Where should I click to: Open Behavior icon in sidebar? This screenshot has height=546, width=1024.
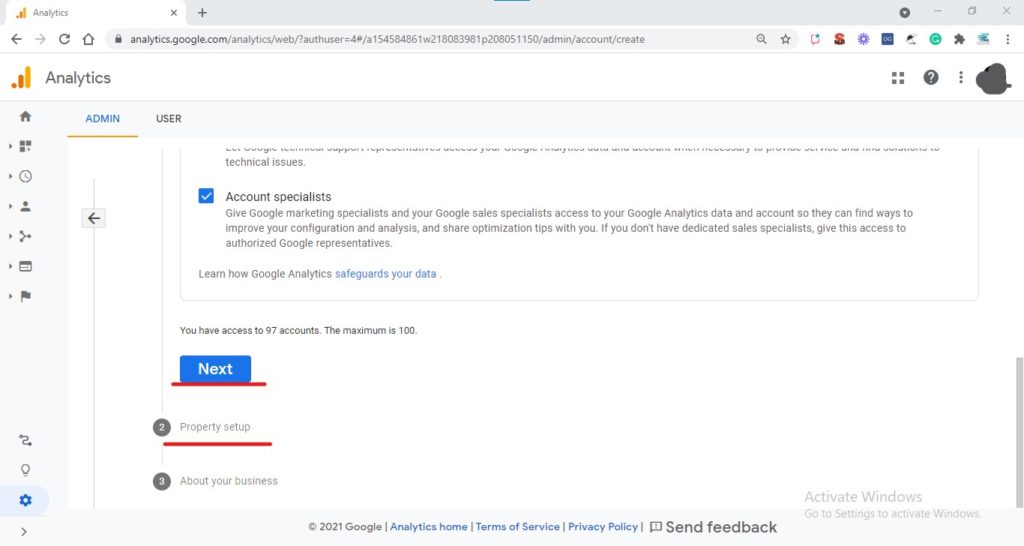click(25, 266)
